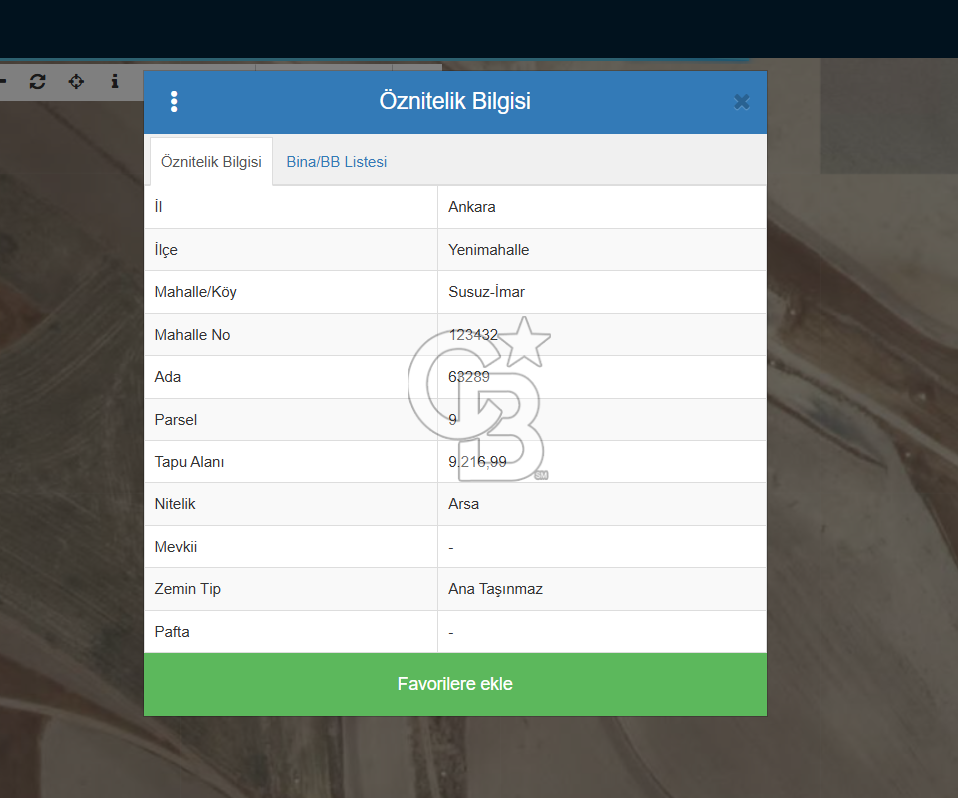Click the Favorilere ekle button

point(455,684)
